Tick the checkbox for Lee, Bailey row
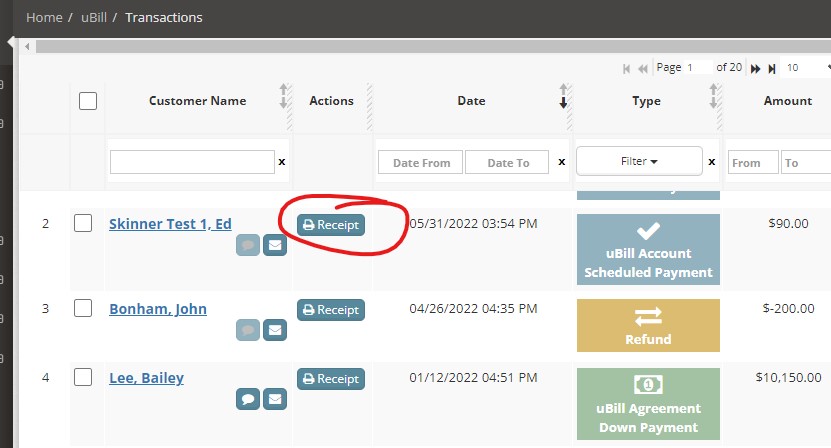 tap(83, 377)
